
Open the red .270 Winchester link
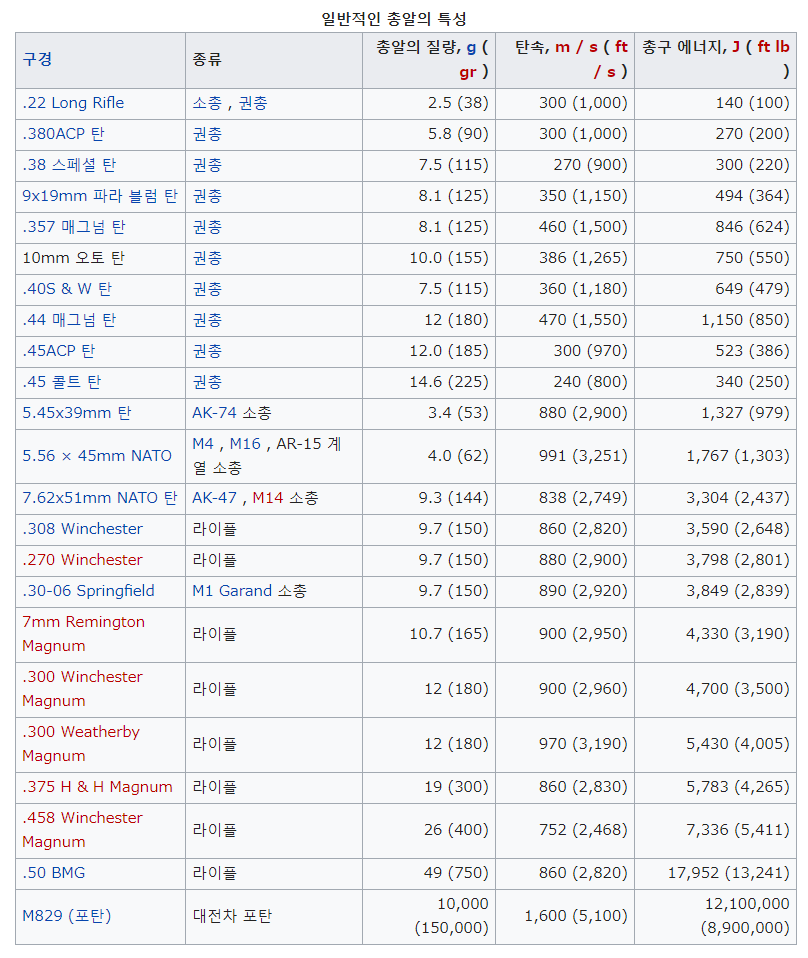click(82, 560)
